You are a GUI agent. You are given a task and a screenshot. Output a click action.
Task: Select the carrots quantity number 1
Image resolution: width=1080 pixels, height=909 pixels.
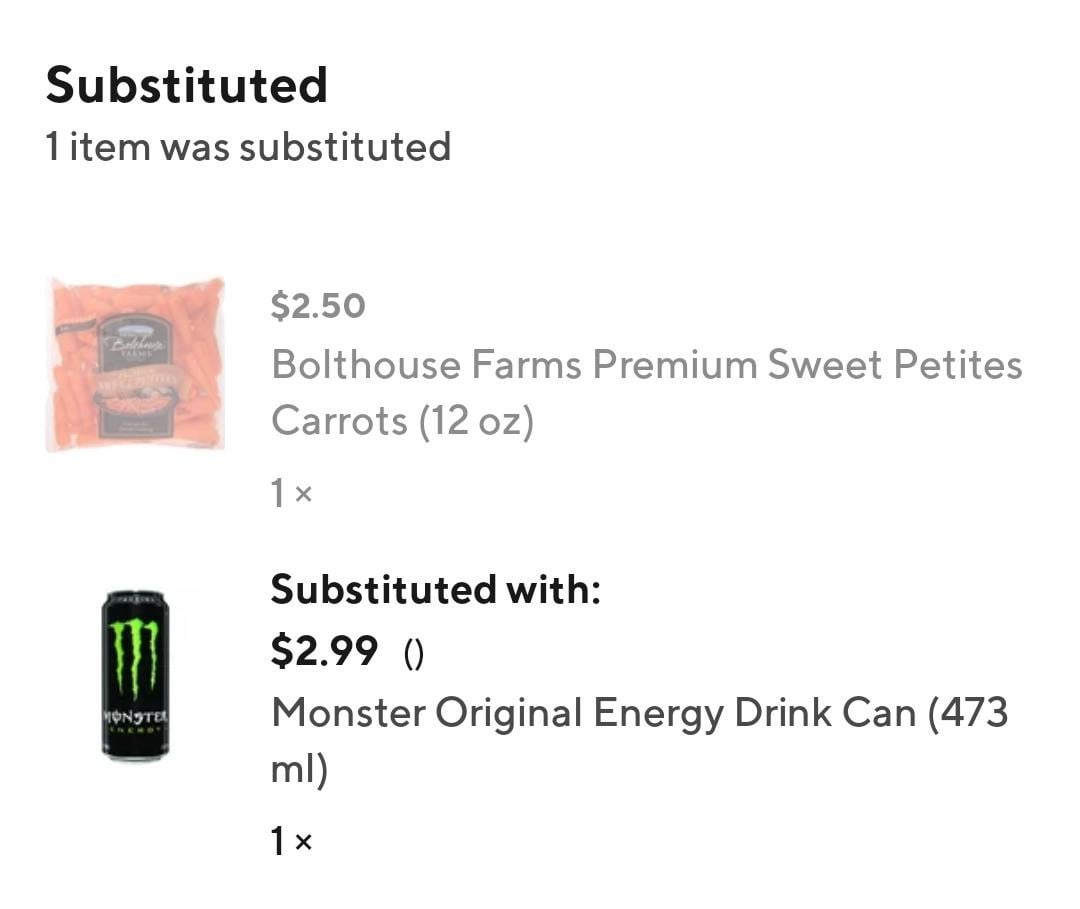point(278,493)
